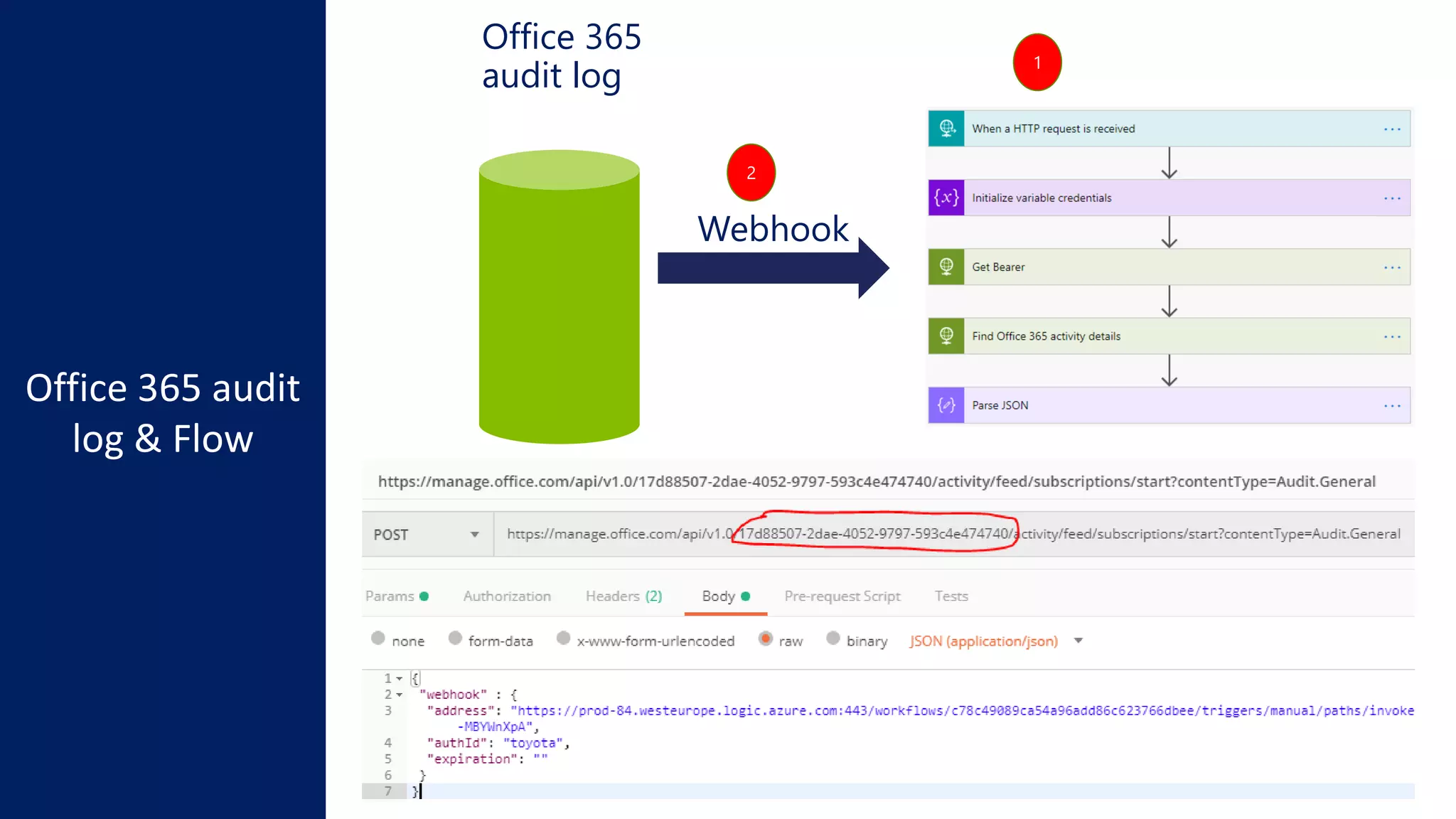Image resolution: width=1456 pixels, height=819 pixels.
Task: Click the "webhook" key on line 2
Action: (x=453, y=695)
